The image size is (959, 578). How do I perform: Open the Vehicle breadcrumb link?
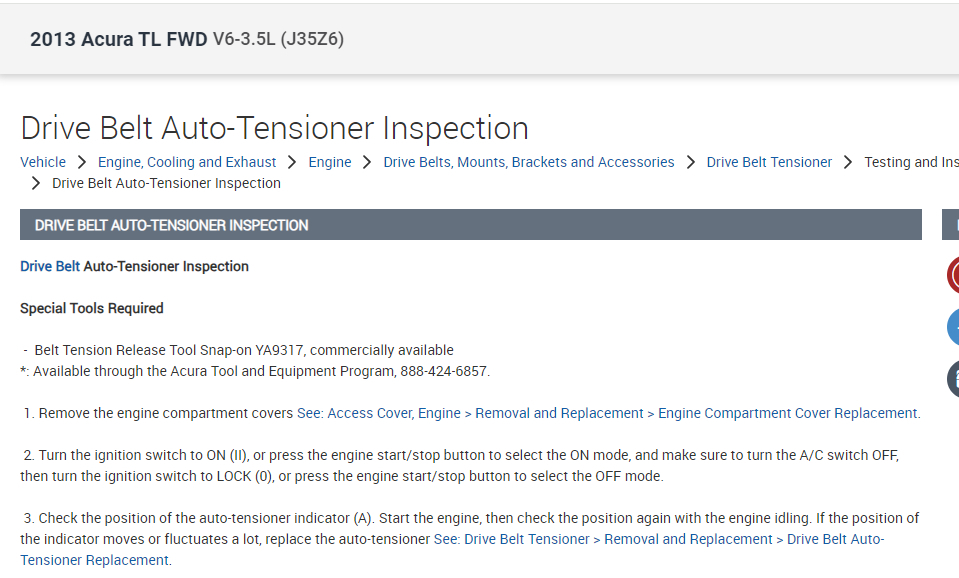pos(43,162)
